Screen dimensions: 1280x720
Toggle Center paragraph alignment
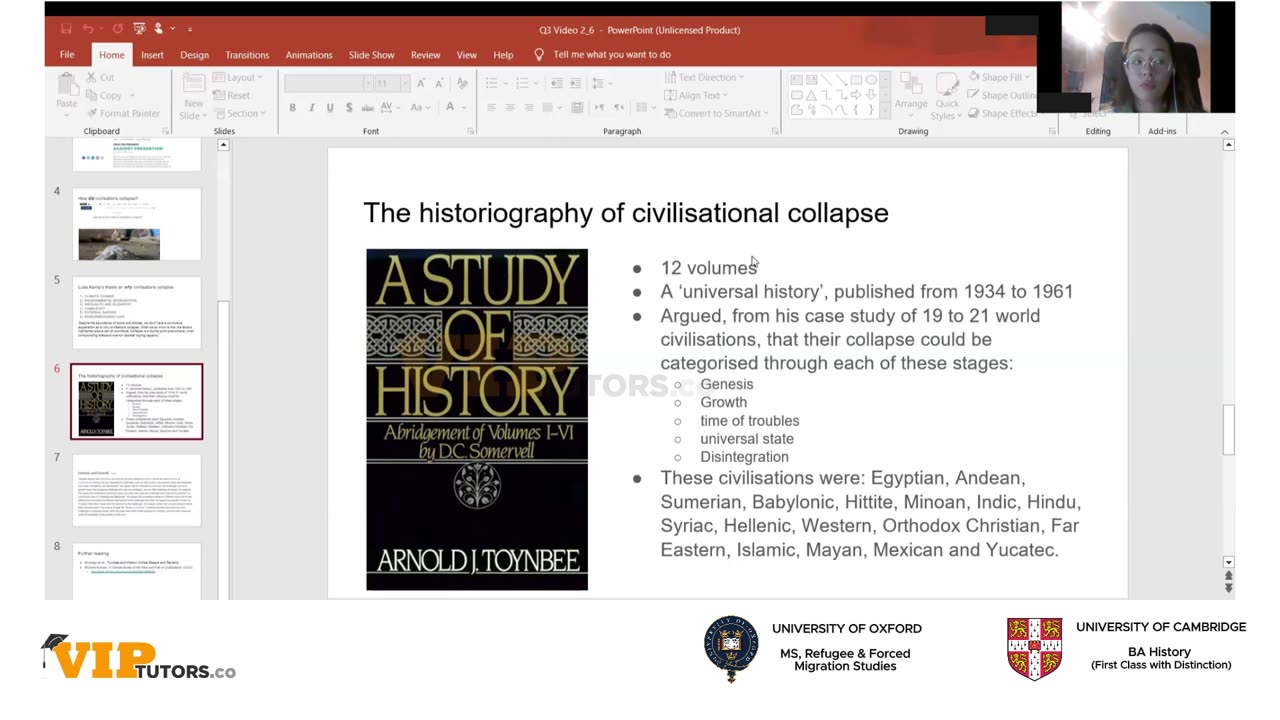510,107
